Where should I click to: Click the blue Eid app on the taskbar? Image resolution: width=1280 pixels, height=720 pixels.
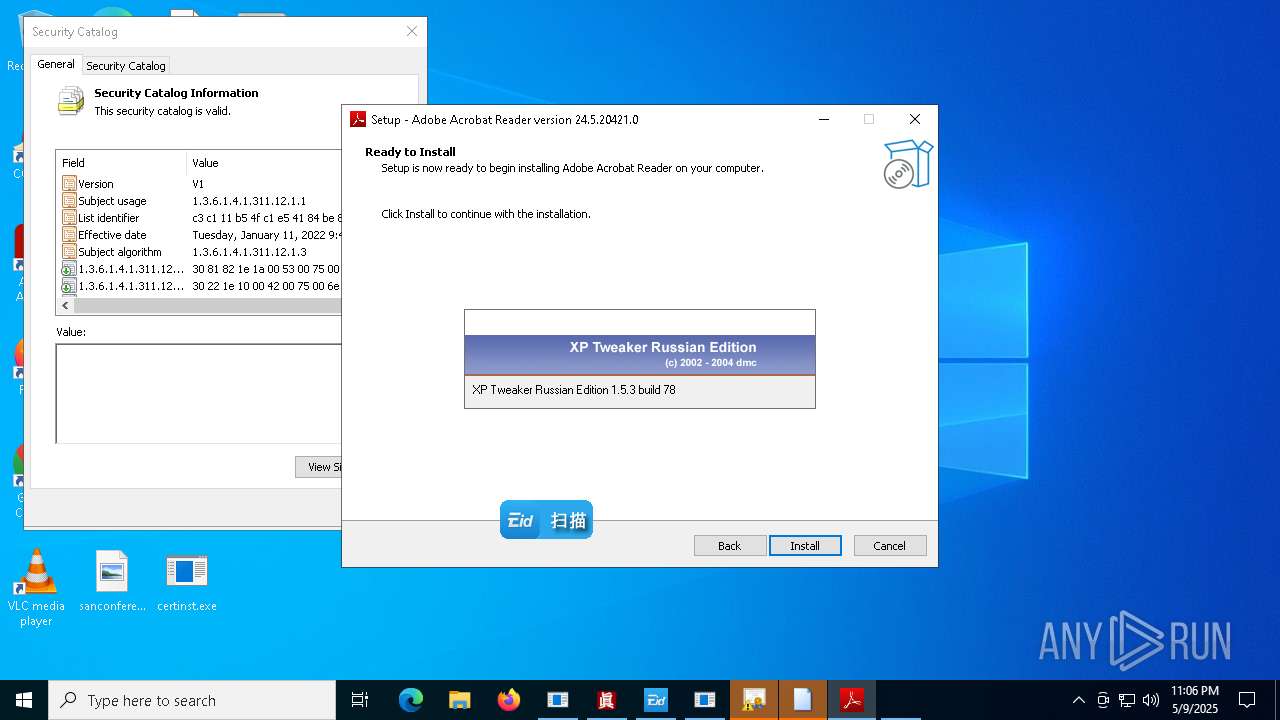(x=656, y=700)
